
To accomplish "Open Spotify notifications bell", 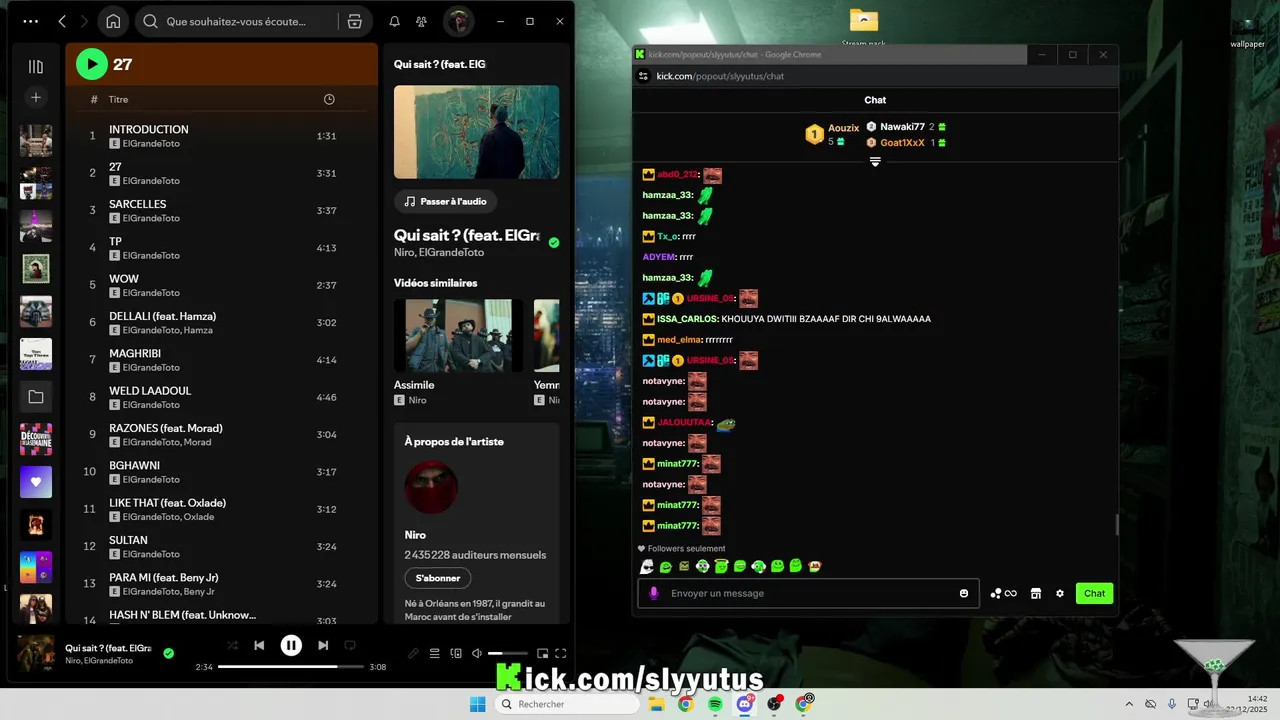I will coord(394,21).
